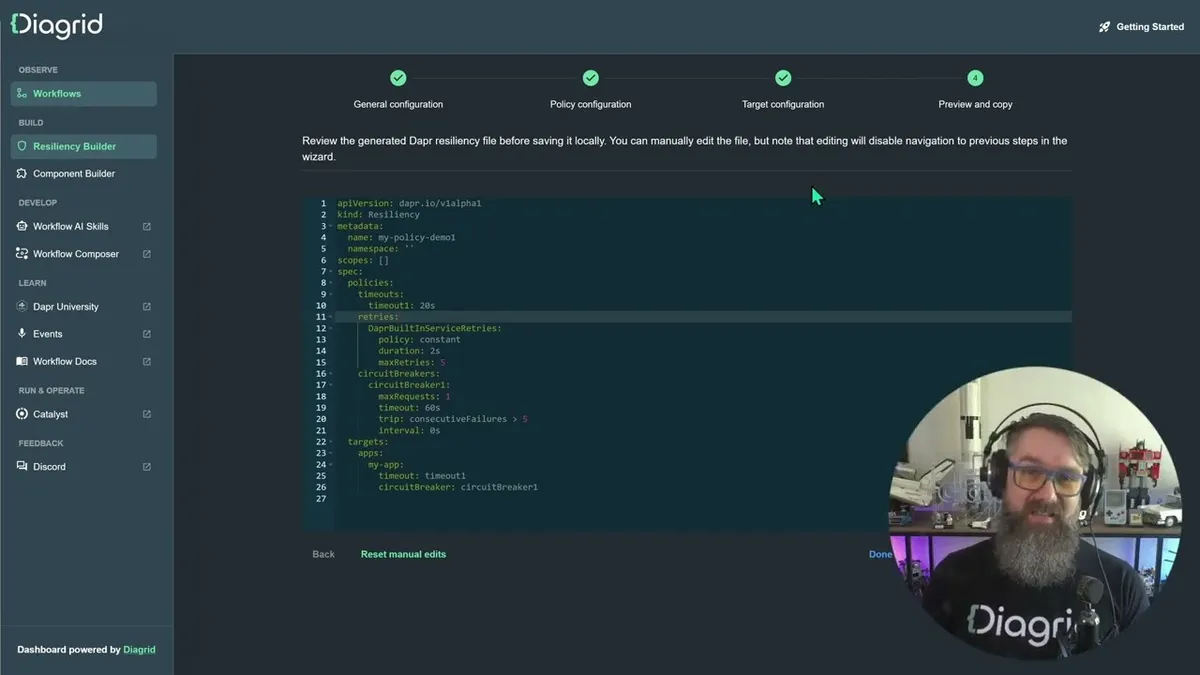
Task: Open Workflow Composer sidebar entry
Action: (x=84, y=254)
